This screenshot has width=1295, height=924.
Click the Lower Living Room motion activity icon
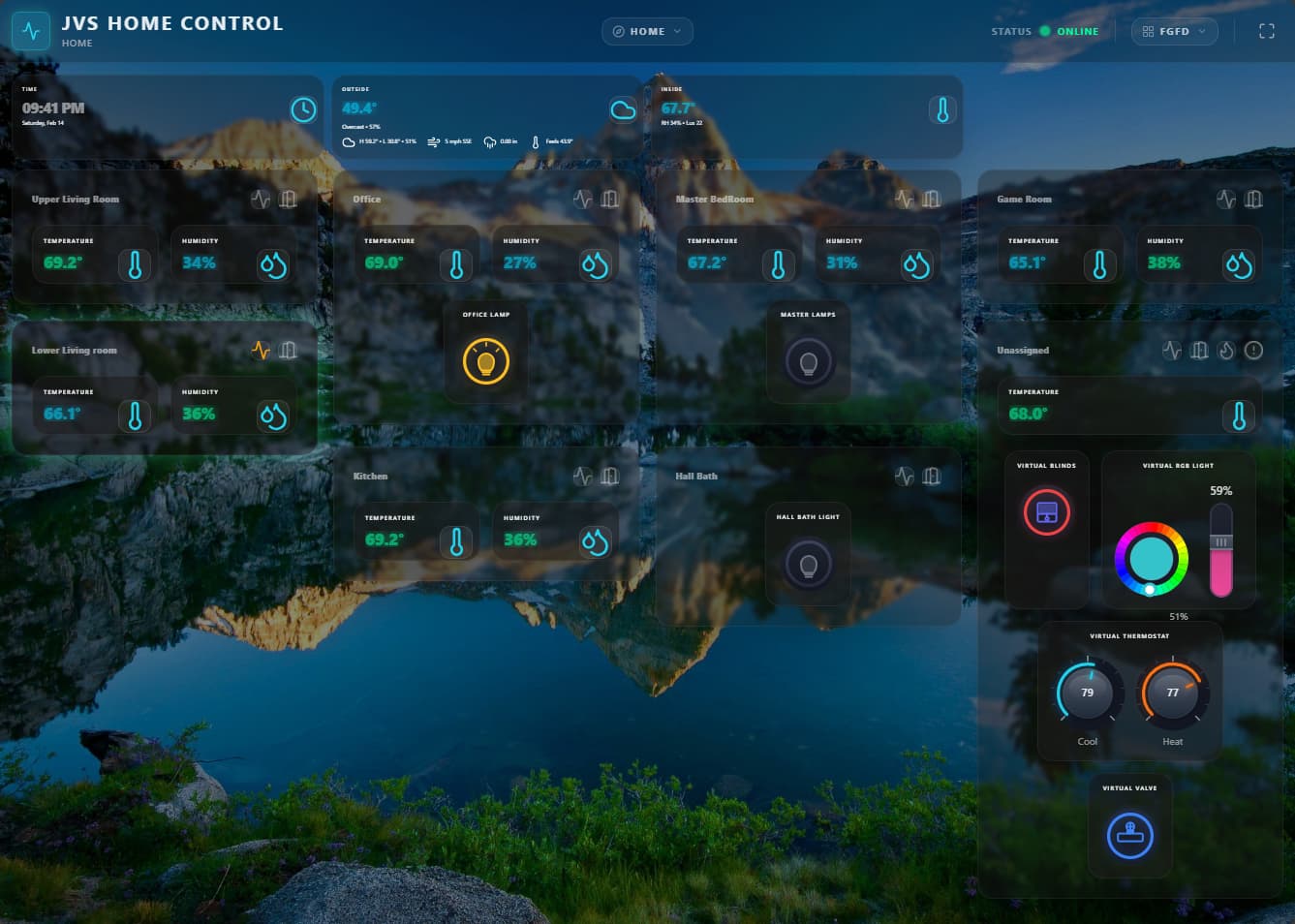261,351
